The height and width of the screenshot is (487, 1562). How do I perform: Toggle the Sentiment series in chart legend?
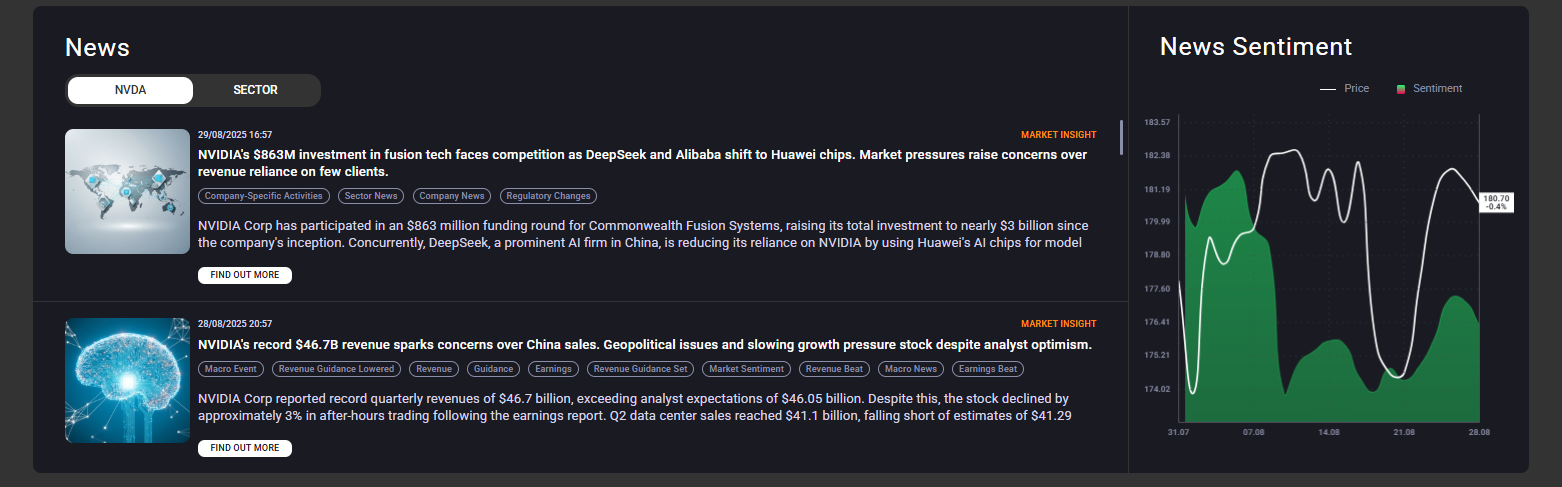tap(1437, 89)
